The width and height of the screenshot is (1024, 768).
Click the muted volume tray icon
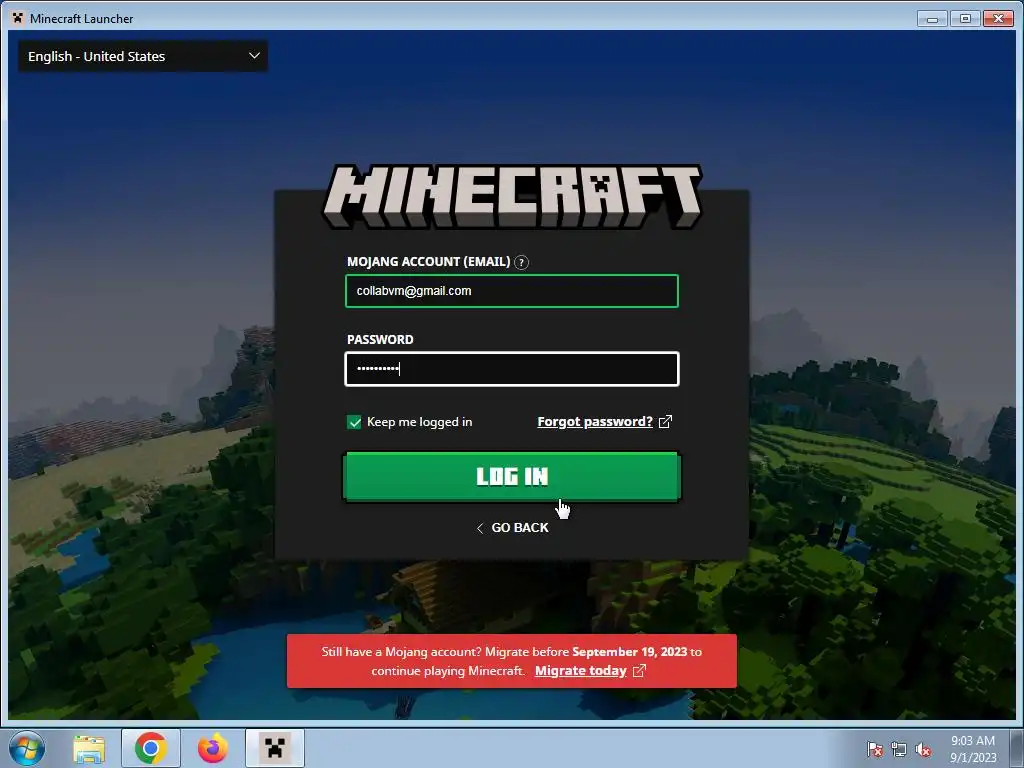(x=923, y=749)
